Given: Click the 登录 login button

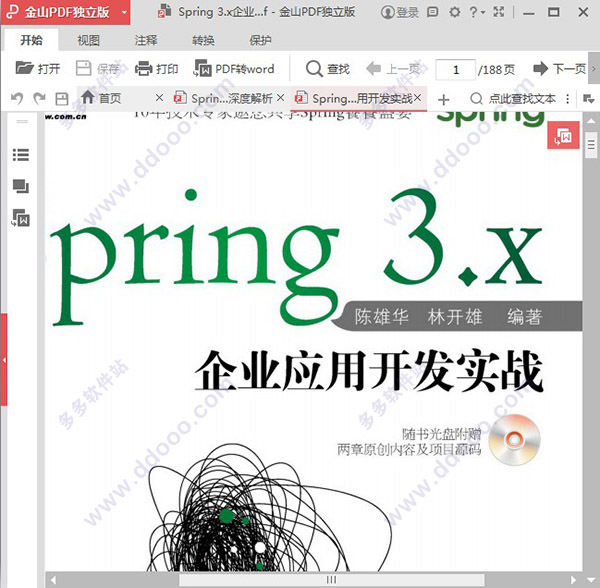Looking at the screenshot, I should point(400,12).
